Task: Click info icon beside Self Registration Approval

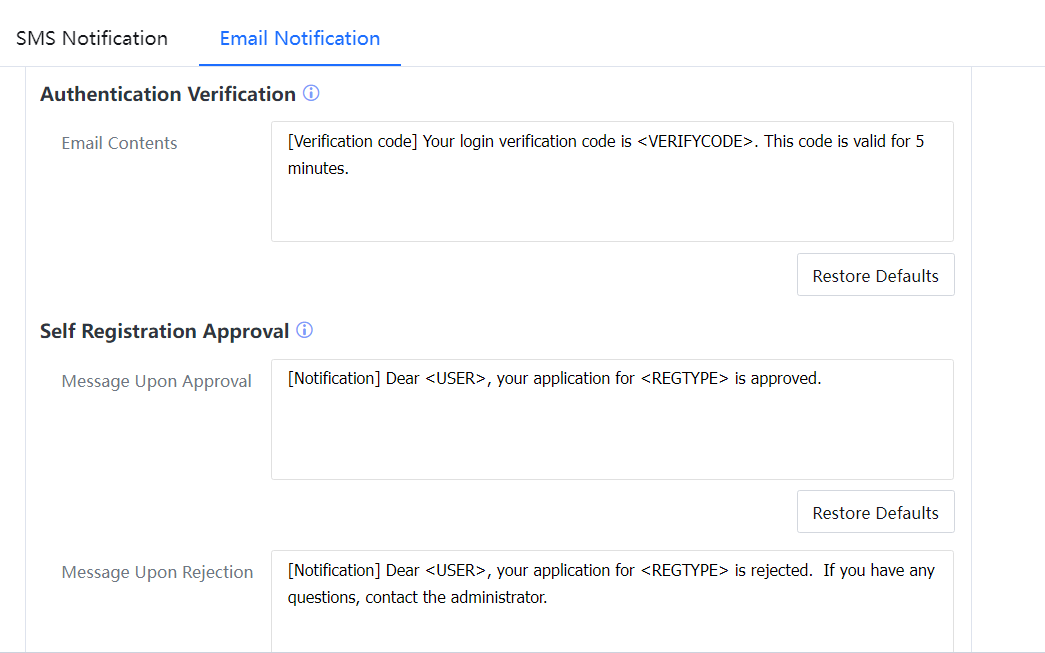Action: click(305, 330)
